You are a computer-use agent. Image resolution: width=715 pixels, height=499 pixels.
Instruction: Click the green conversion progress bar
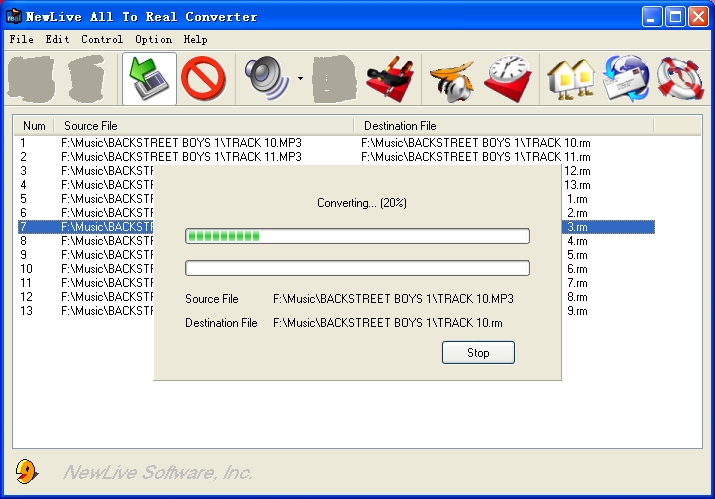click(357, 236)
